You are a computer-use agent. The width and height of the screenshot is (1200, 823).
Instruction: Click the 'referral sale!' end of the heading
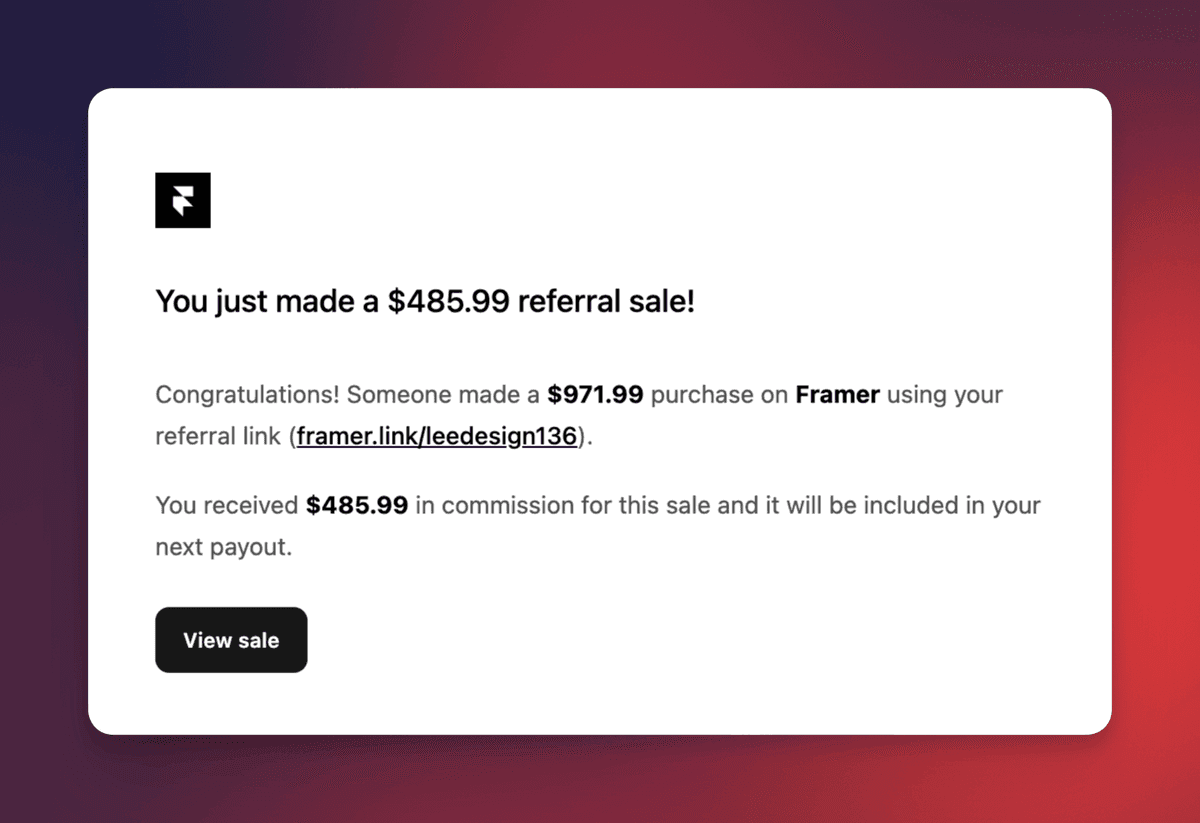click(607, 302)
